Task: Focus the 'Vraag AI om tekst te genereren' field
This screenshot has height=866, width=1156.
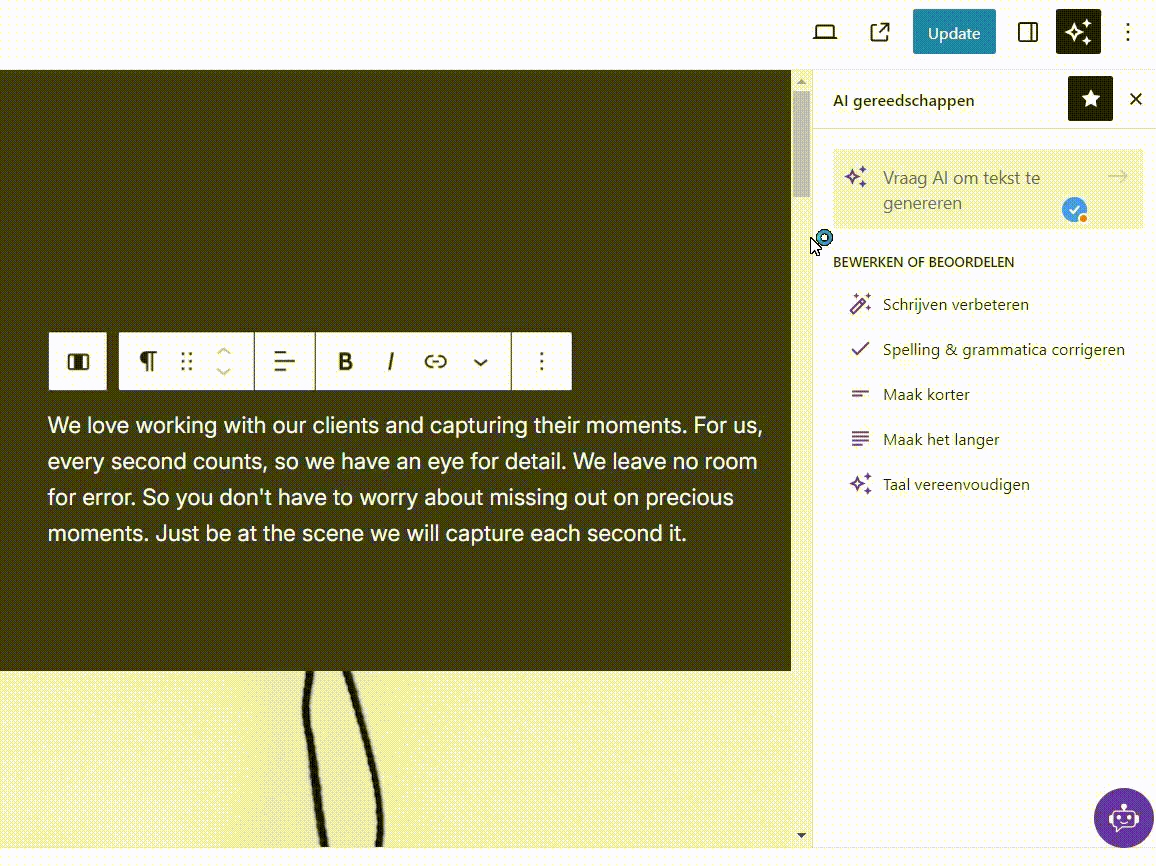Action: tap(988, 189)
